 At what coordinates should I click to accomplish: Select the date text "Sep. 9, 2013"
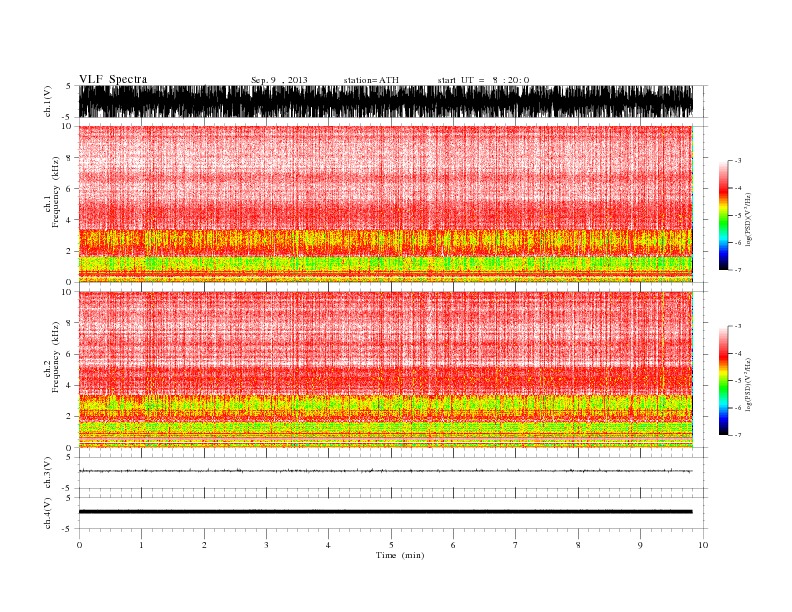(x=279, y=80)
